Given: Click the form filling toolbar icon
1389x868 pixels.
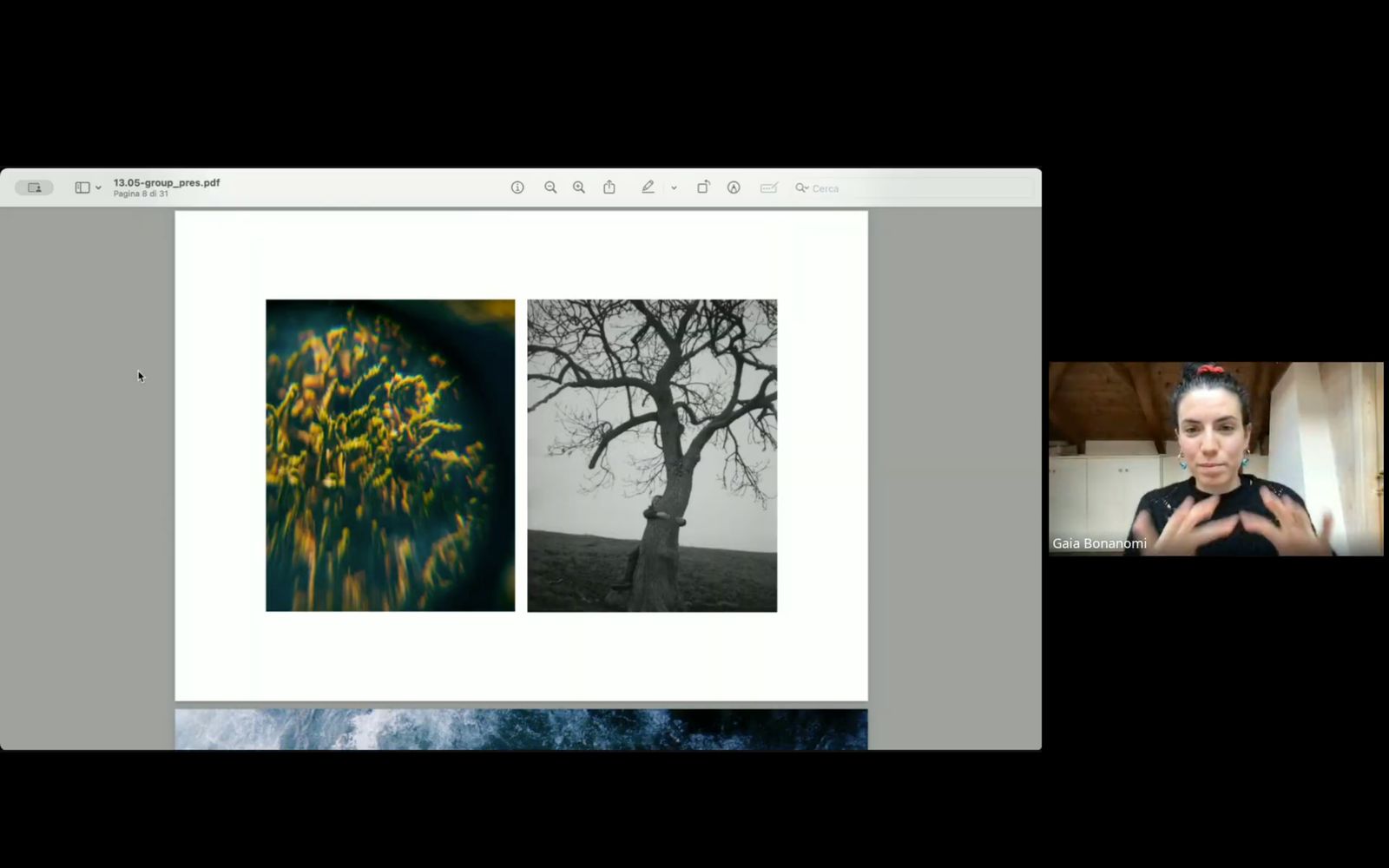Looking at the screenshot, I should 768,187.
